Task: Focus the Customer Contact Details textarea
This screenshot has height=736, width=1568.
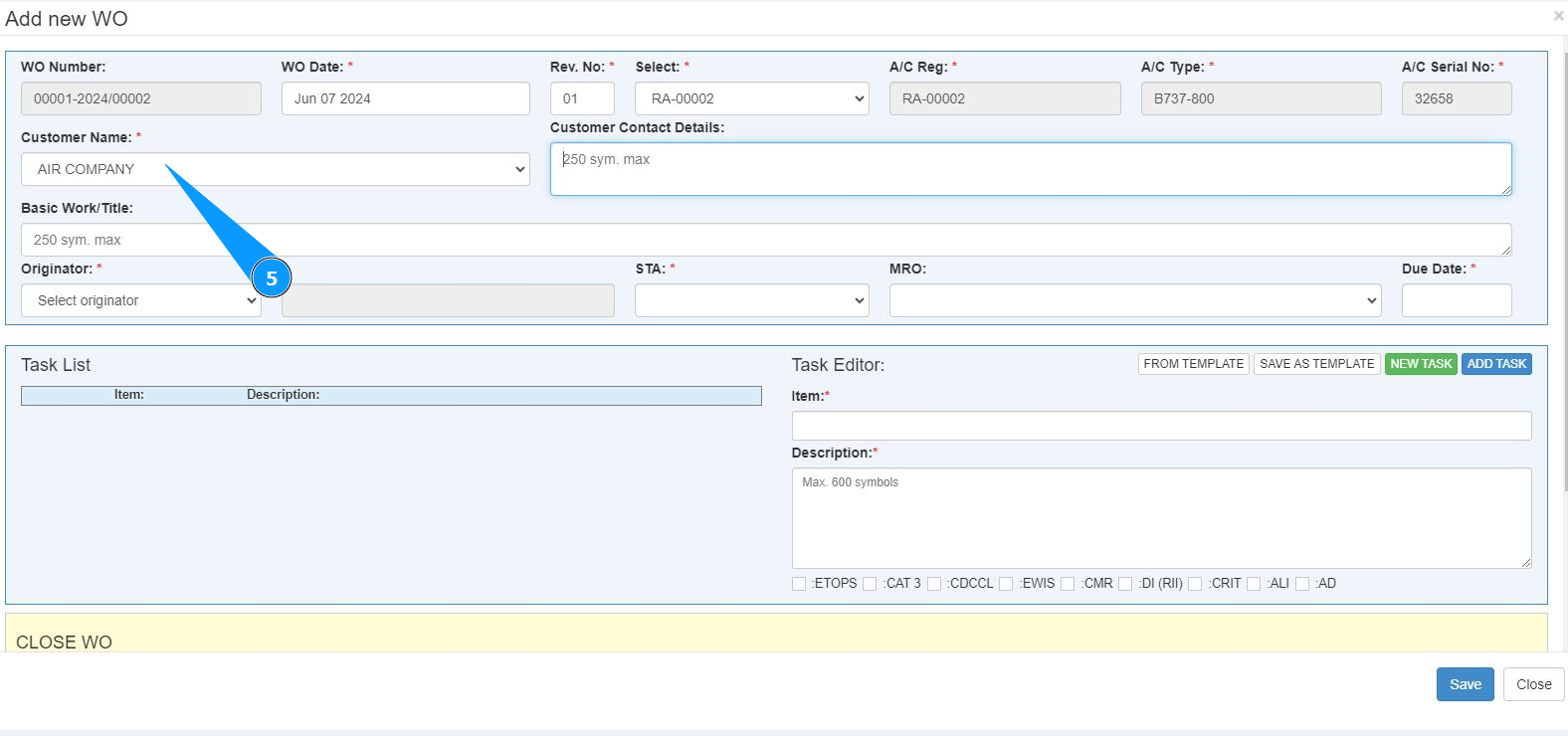Action: pyautogui.click(x=1031, y=169)
